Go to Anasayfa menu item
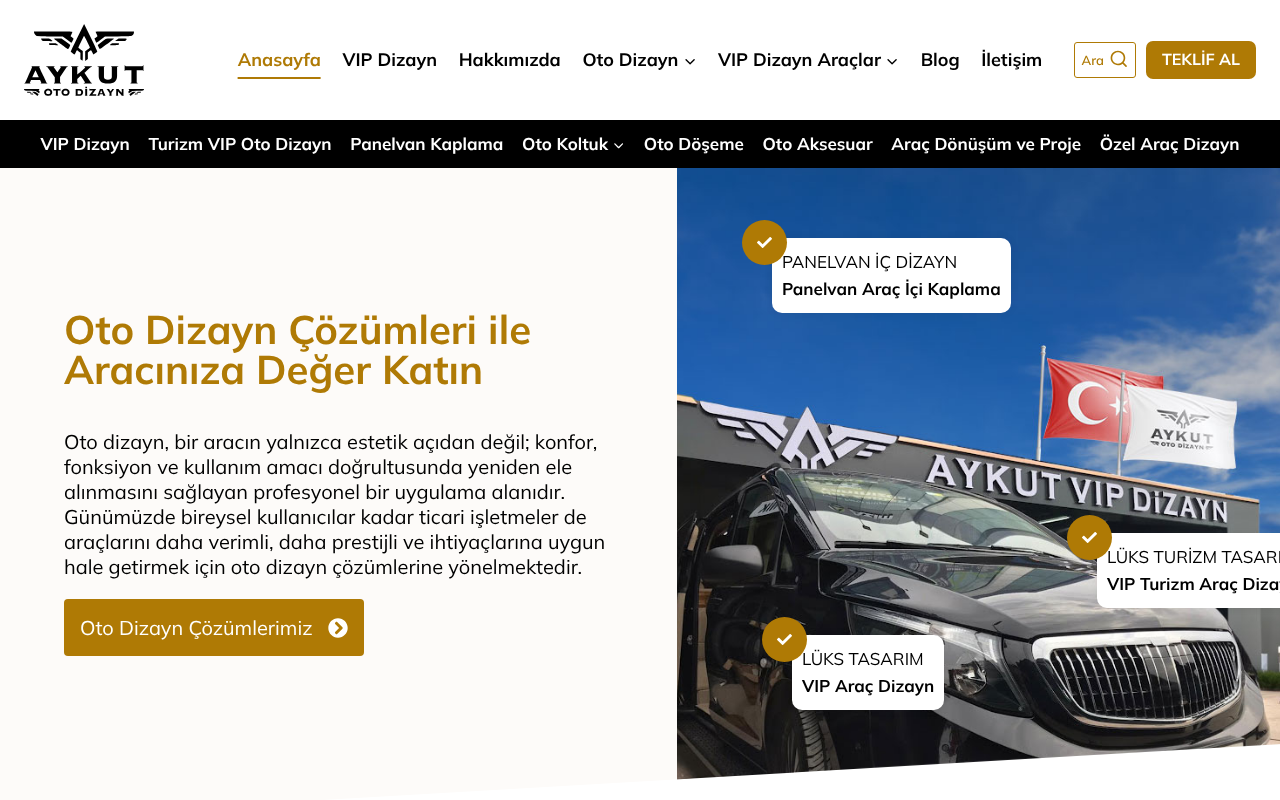1280x800 pixels. [x=279, y=60]
